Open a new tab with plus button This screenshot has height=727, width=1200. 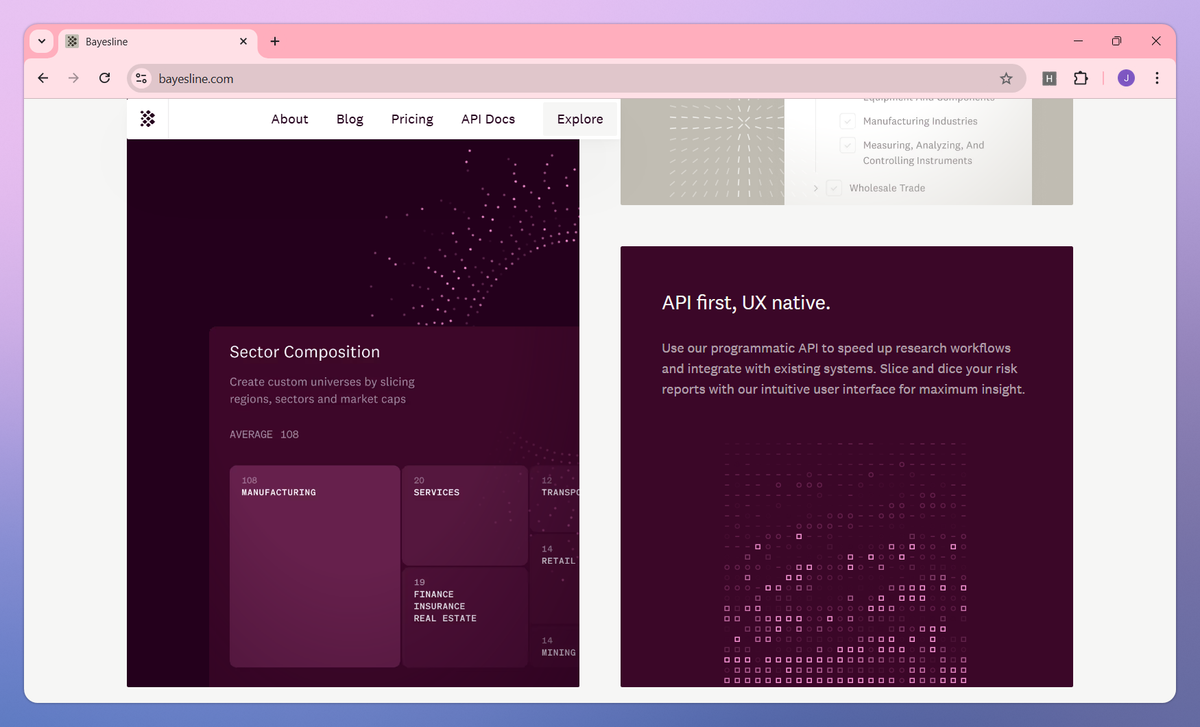[x=275, y=41]
